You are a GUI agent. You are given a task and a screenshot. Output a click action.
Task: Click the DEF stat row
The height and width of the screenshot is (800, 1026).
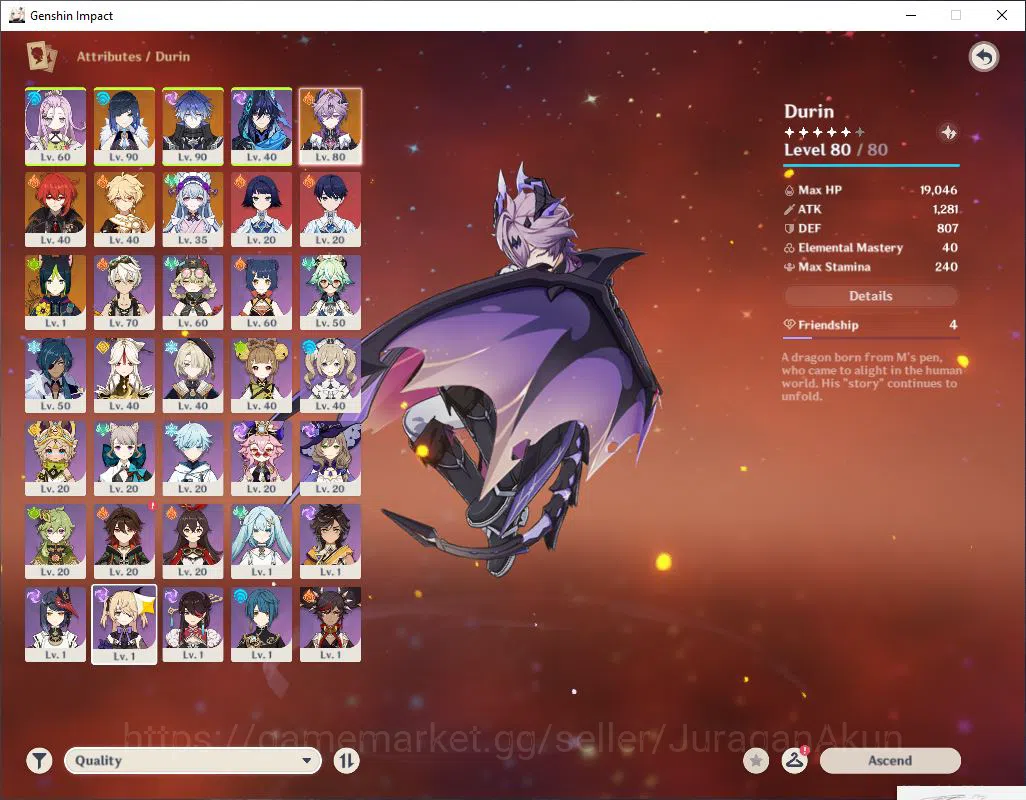870,228
